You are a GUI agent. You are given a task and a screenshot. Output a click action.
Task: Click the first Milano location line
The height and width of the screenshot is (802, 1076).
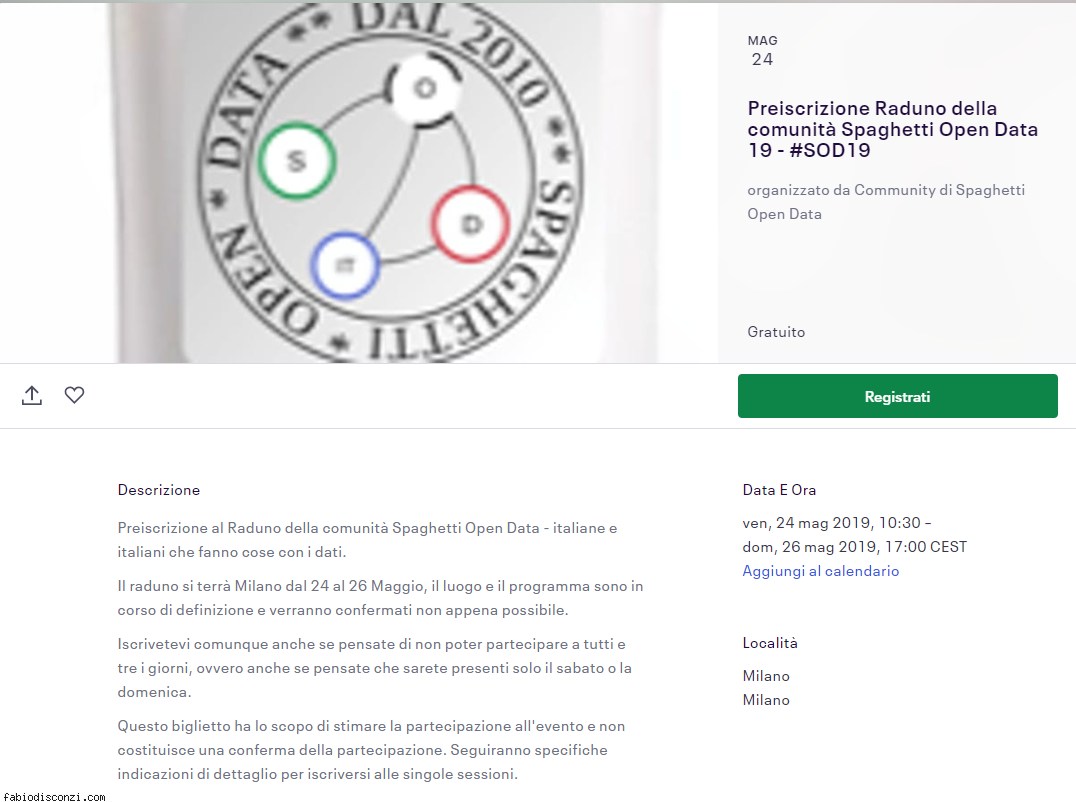[x=766, y=676]
